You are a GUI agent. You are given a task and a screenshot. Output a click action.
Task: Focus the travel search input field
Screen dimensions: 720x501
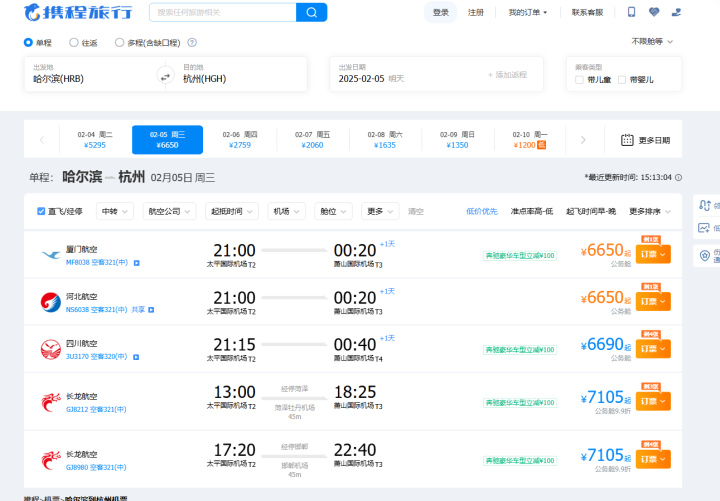(x=223, y=12)
